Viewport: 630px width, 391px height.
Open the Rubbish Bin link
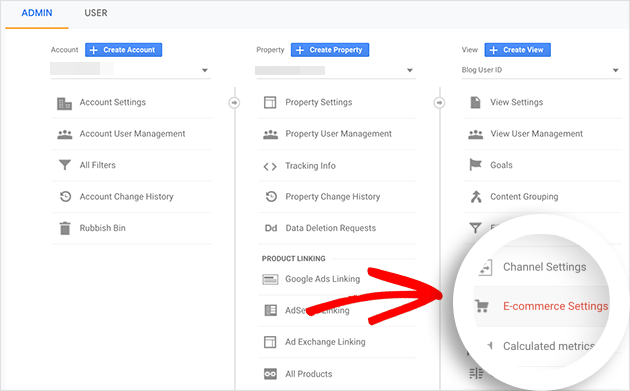pyautogui.click(x=102, y=228)
